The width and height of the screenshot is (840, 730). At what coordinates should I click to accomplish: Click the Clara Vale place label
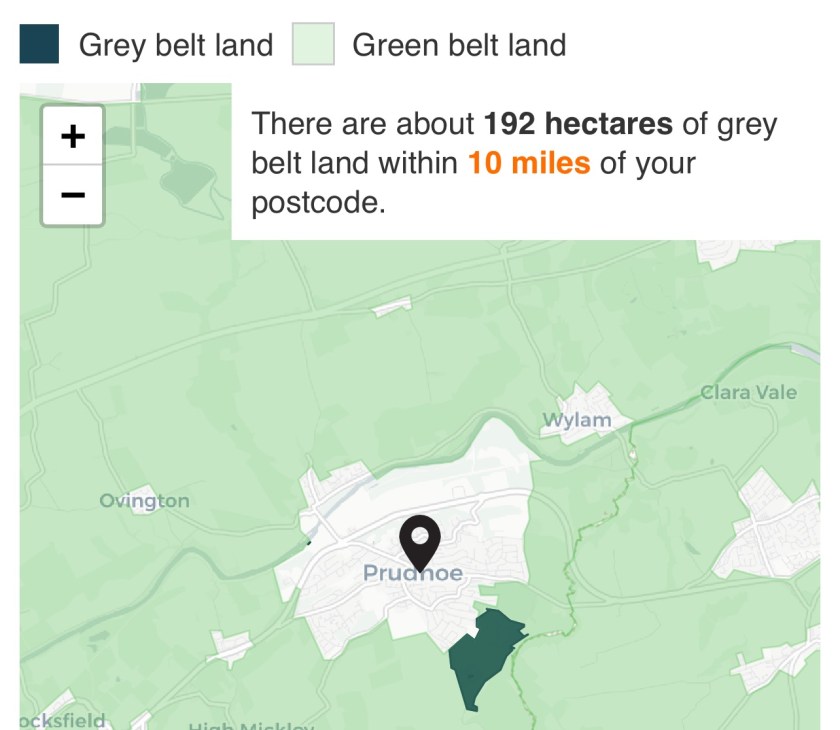[x=748, y=392]
